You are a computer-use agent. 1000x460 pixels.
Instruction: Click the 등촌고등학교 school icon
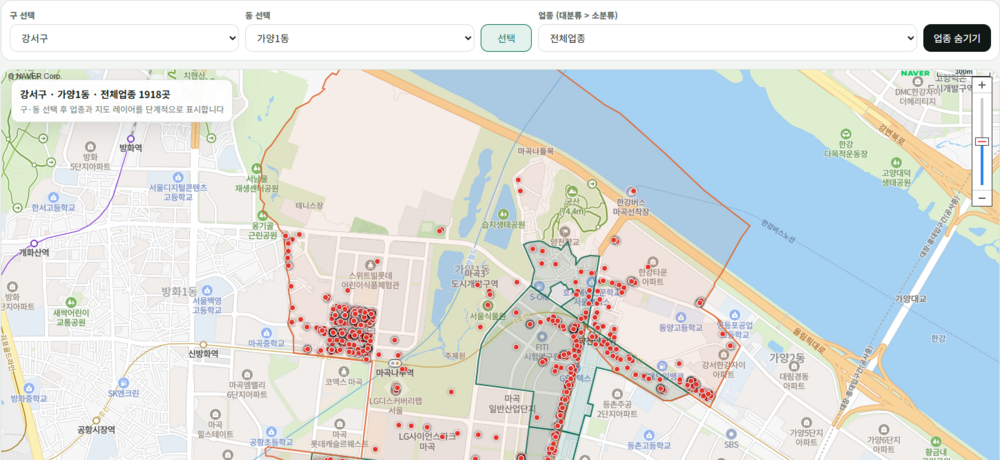pos(649,434)
